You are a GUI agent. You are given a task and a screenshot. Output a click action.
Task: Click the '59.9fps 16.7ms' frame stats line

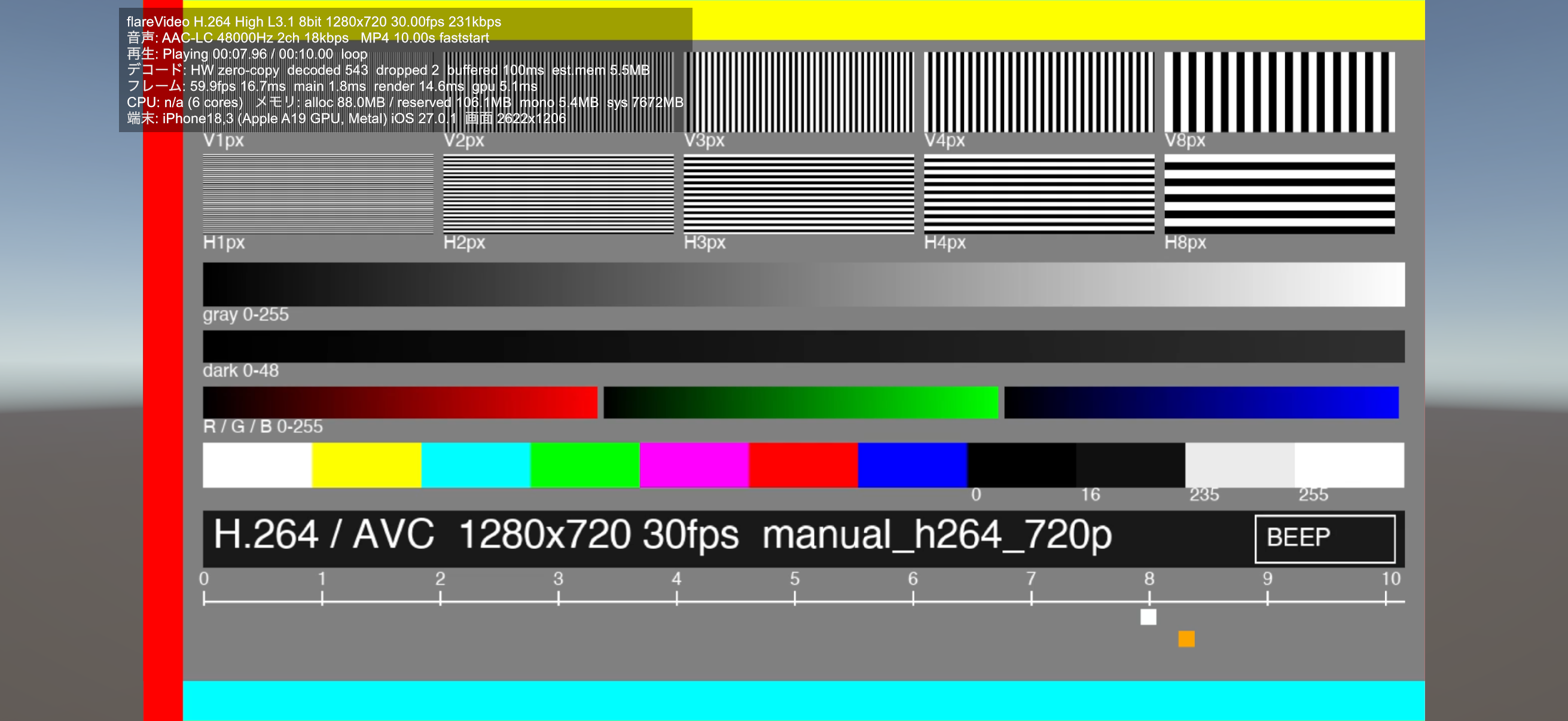click(331, 87)
